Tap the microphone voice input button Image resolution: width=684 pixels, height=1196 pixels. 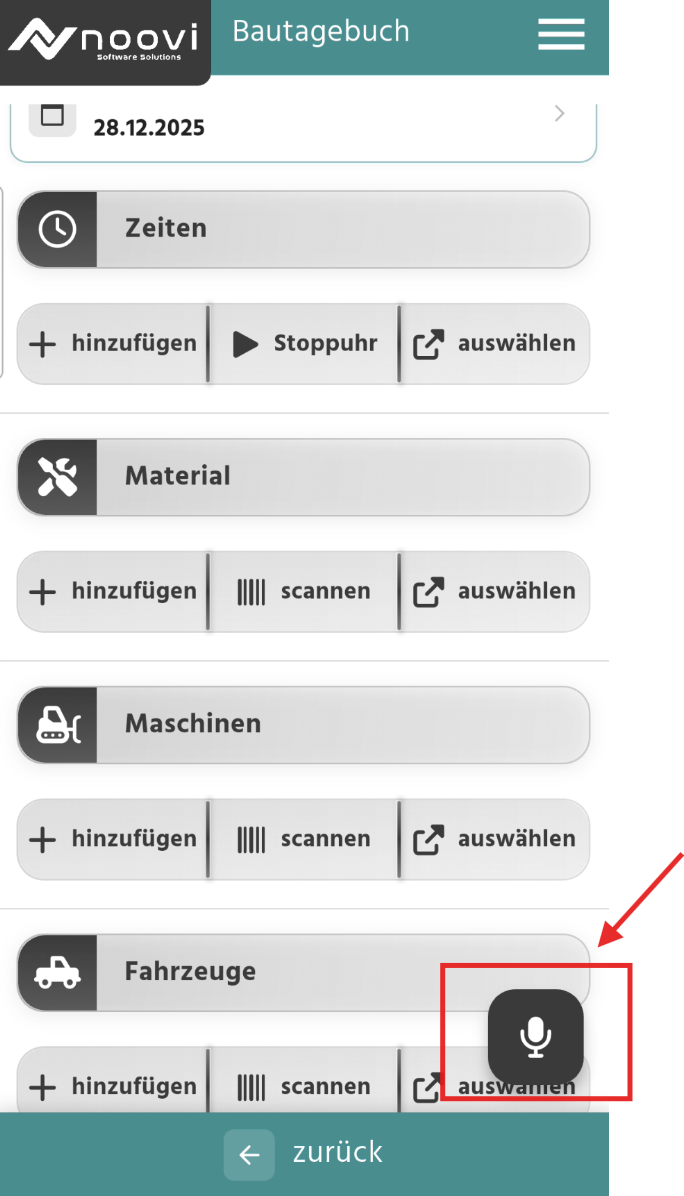(535, 1037)
